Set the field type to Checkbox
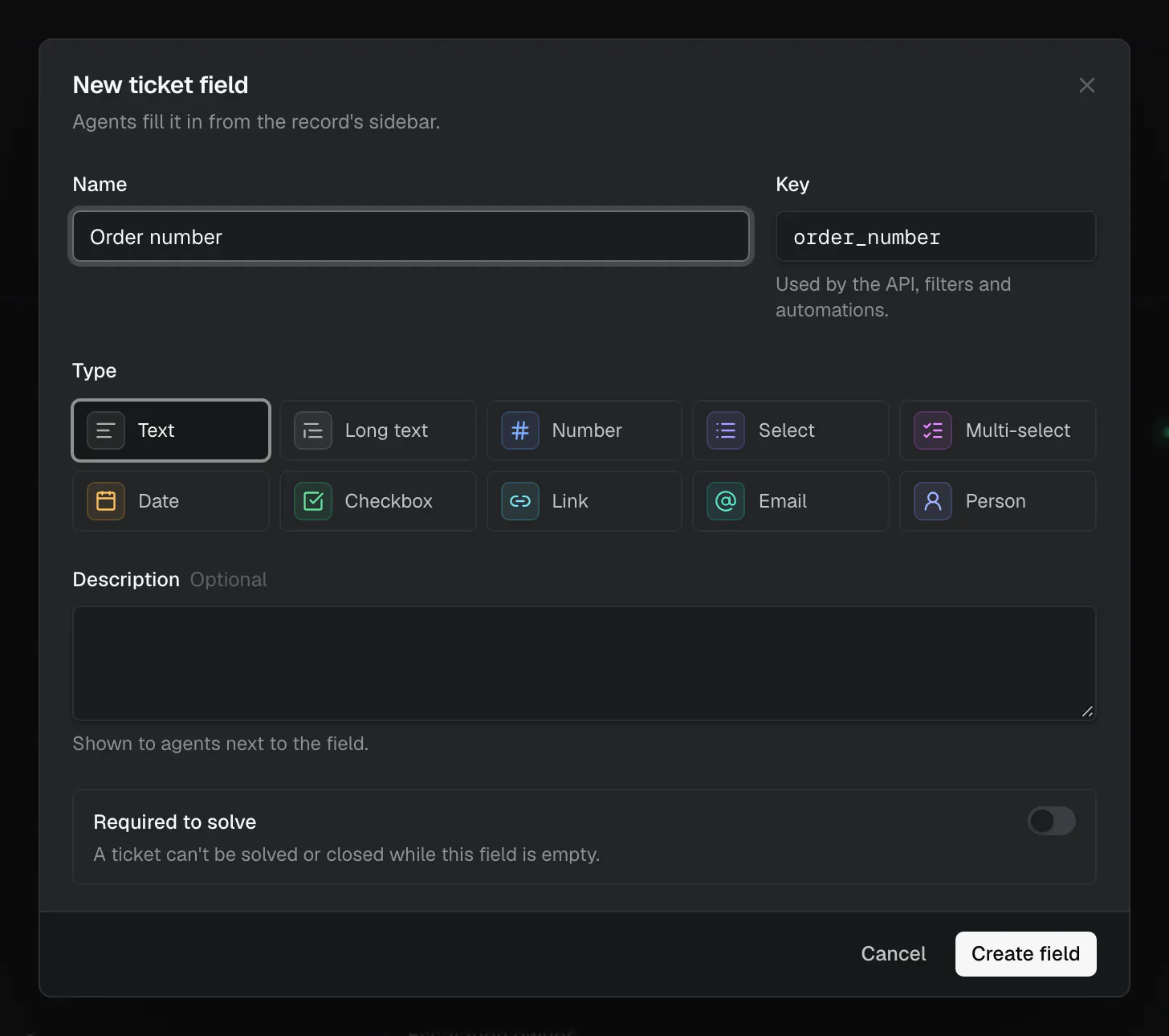This screenshot has height=1036, width=1169. (377, 501)
